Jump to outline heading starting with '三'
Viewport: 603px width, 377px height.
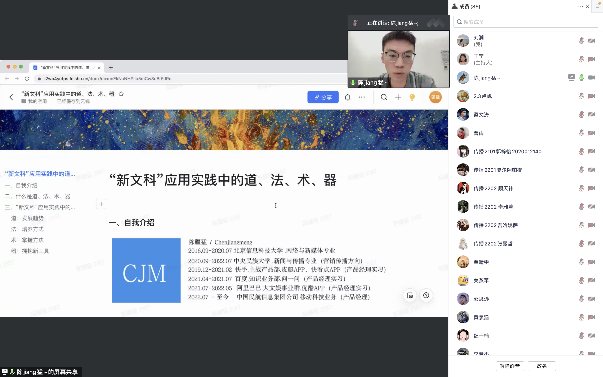click(40, 207)
